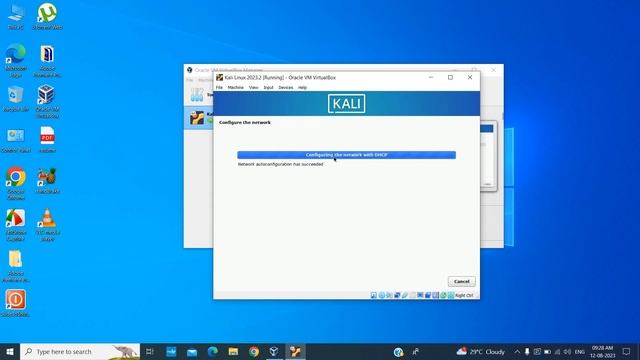Open the weather widget showing 29°C Cloudy
Viewport: 640px width, 360px height.
(481, 351)
